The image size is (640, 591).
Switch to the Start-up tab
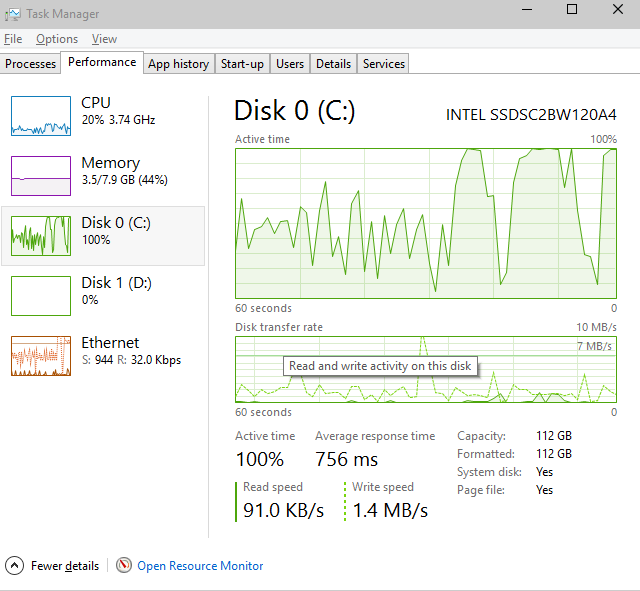(x=242, y=64)
